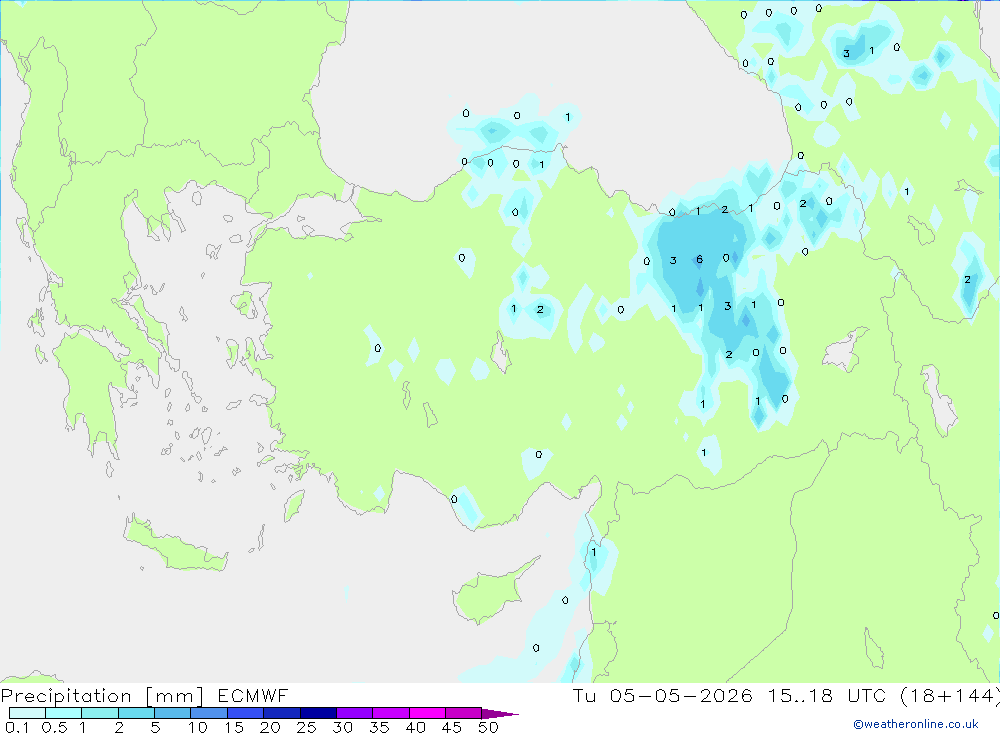Click the '0.1' legend scale label
Viewport: 1000px width, 733px height.
tap(17, 727)
